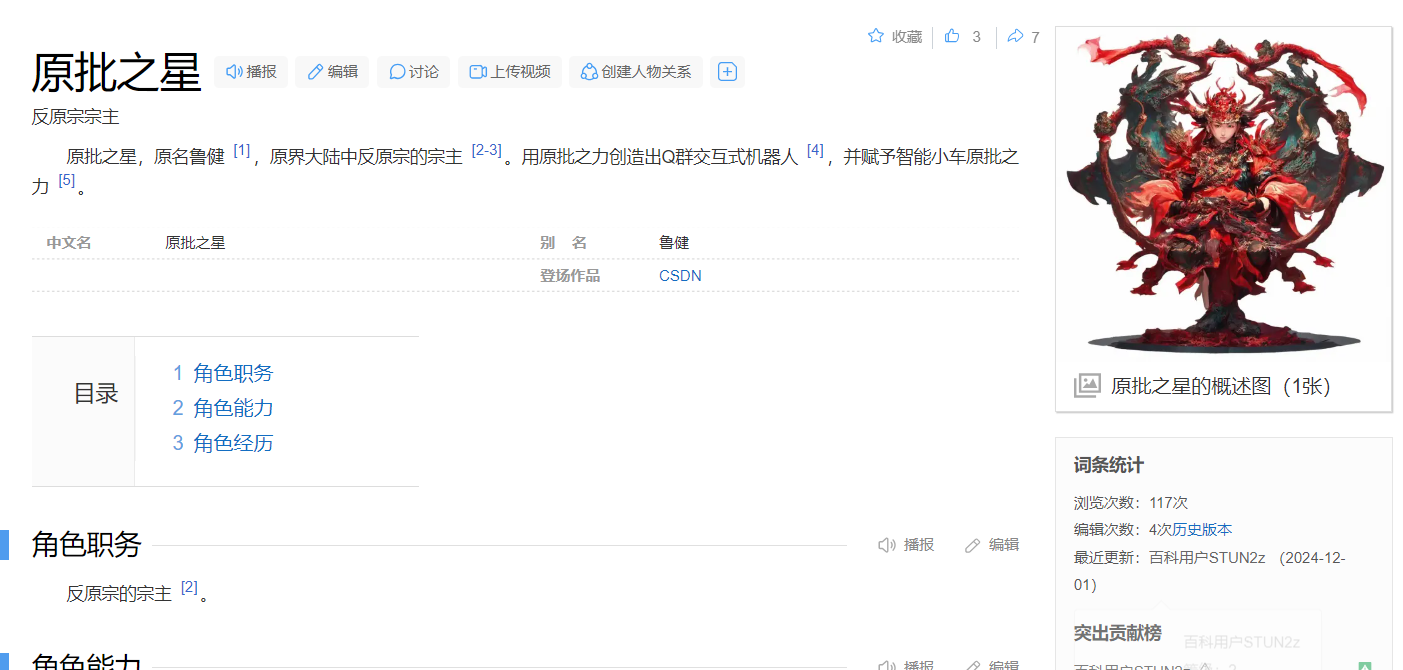This screenshot has width=1403, height=670.
Task: Click the 词条统计 heading
Action: [x=1109, y=465]
